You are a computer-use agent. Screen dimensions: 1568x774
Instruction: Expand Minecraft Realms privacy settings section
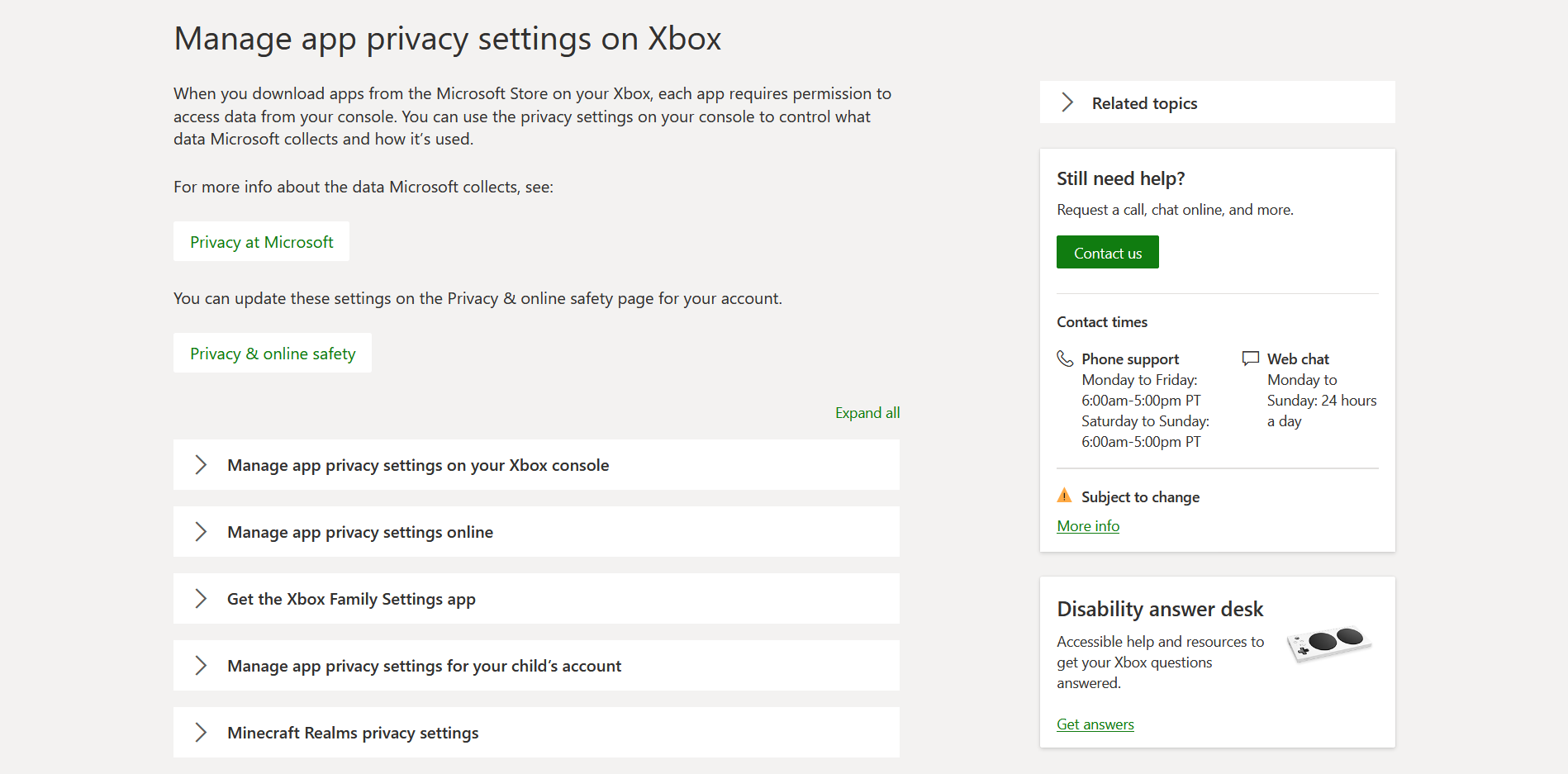point(536,733)
